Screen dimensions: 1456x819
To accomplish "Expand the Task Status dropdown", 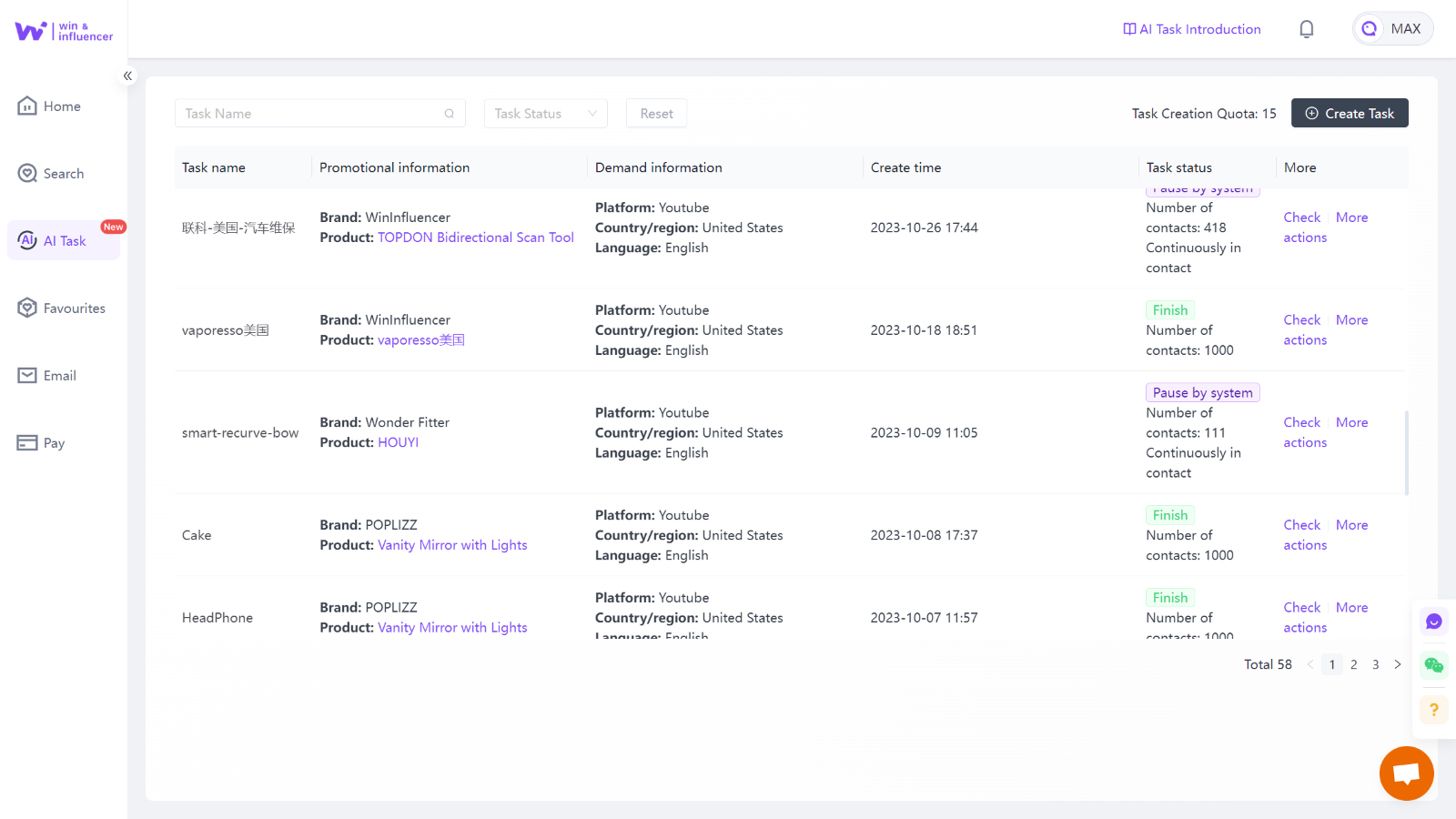I will click(545, 114).
